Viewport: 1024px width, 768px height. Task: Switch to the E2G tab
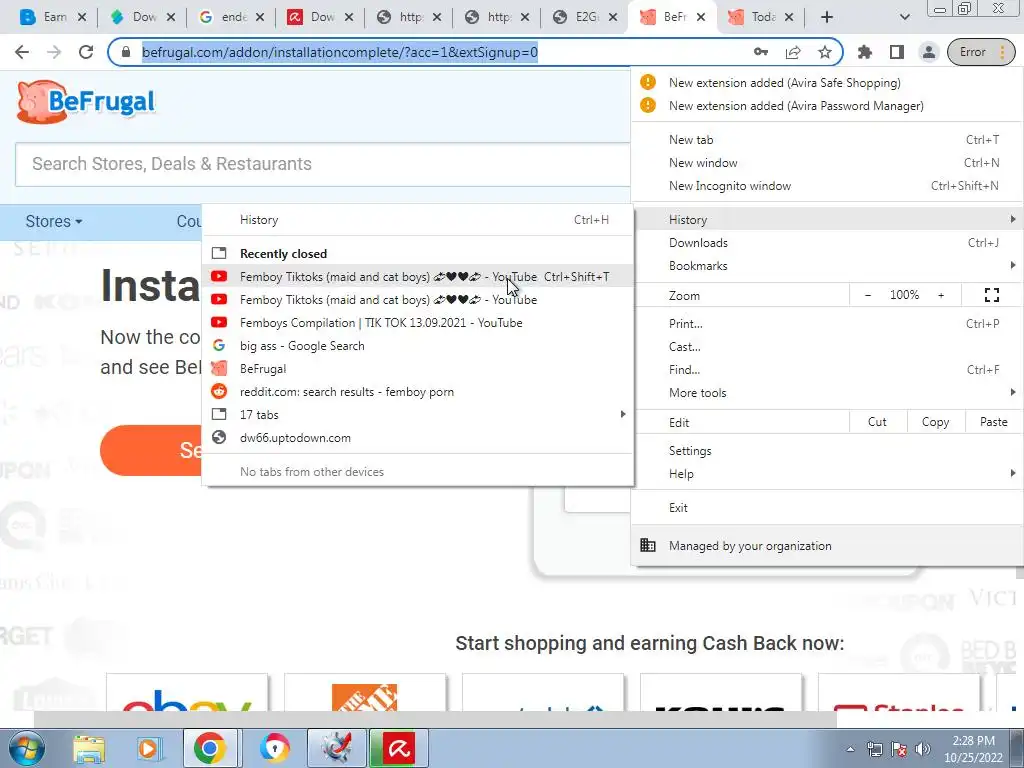(584, 17)
